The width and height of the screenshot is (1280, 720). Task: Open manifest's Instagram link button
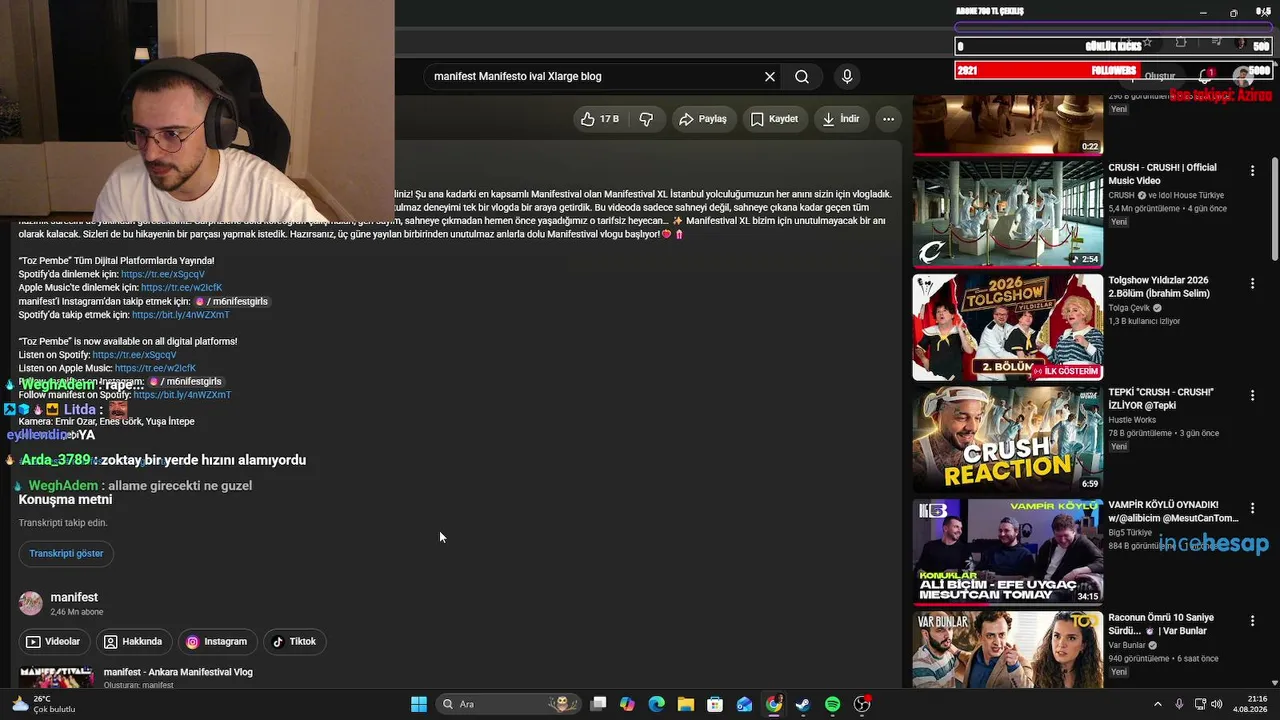point(218,642)
